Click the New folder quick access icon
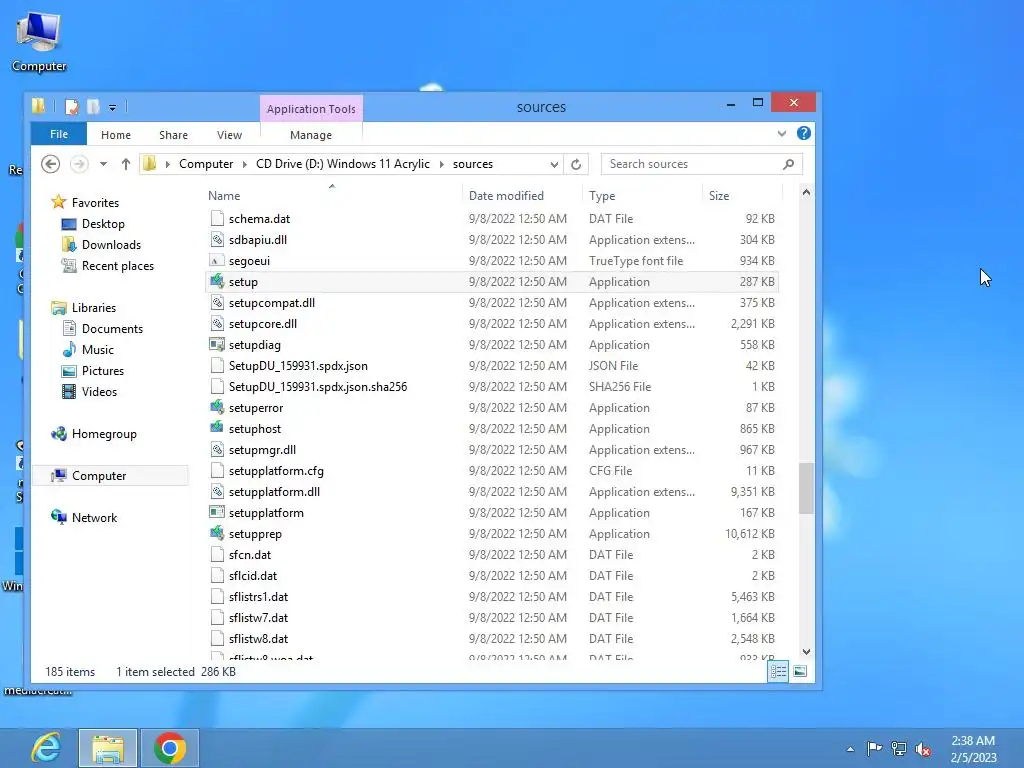Viewport: 1024px width, 768px height. pos(93,106)
